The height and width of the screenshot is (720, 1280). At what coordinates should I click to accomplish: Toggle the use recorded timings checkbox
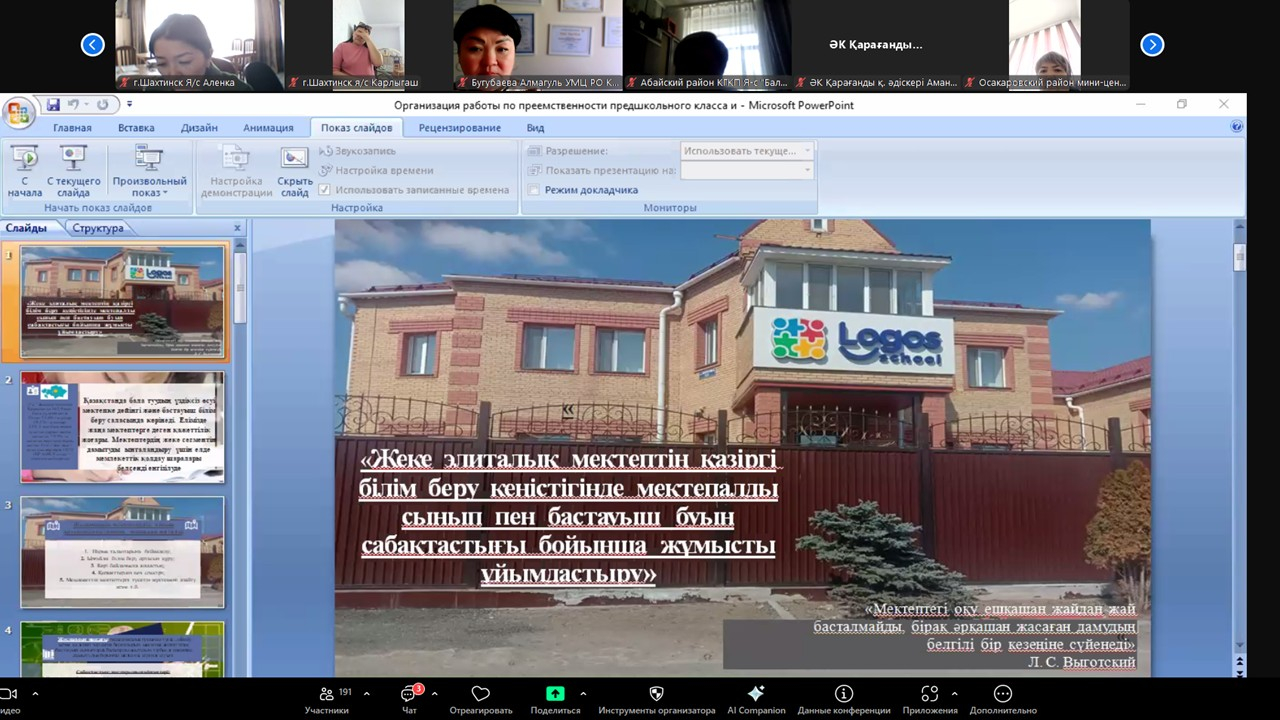click(324, 190)
